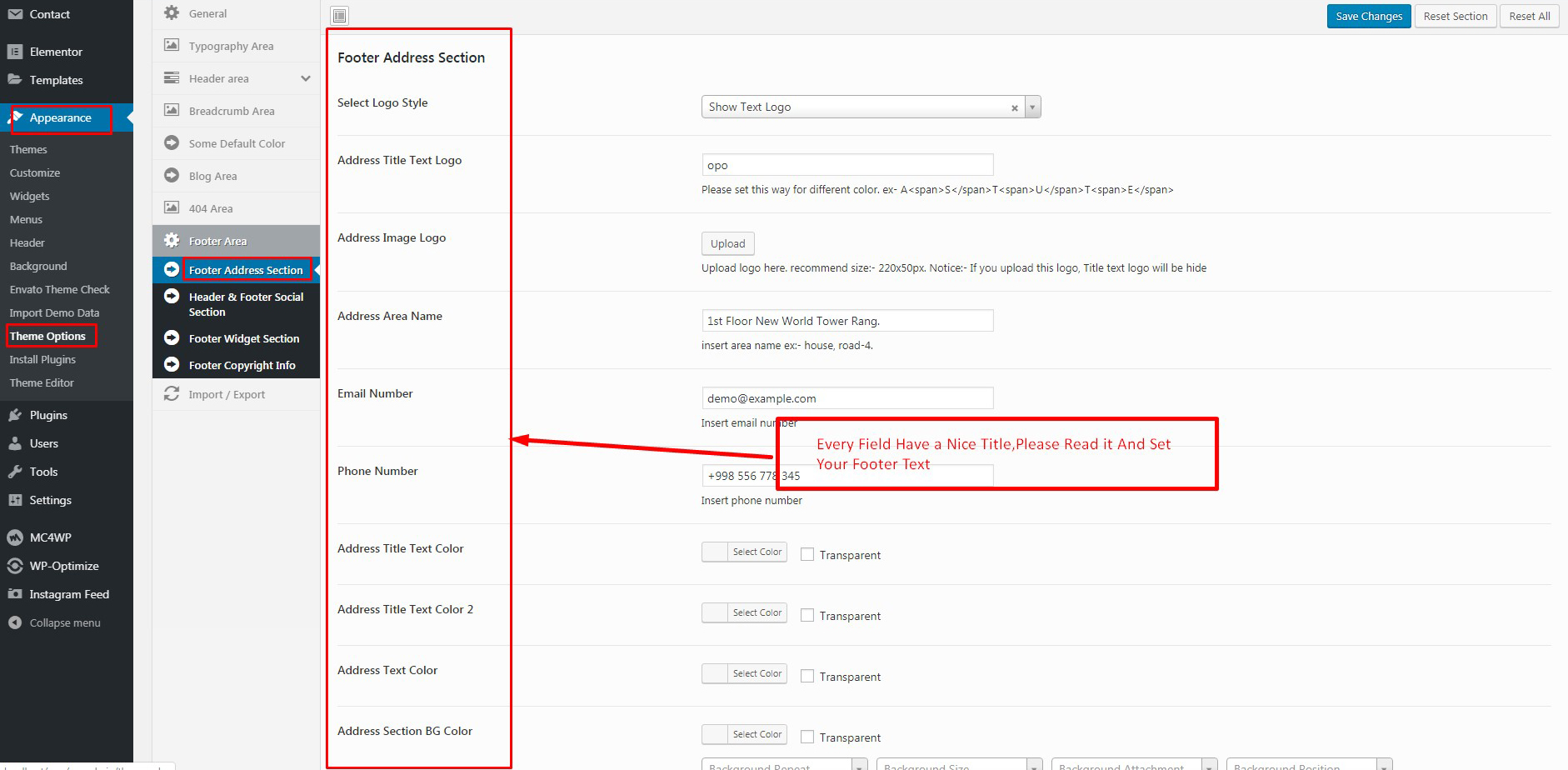
Task: Open Install Plugins submenu item
Action: click(42, 359)
